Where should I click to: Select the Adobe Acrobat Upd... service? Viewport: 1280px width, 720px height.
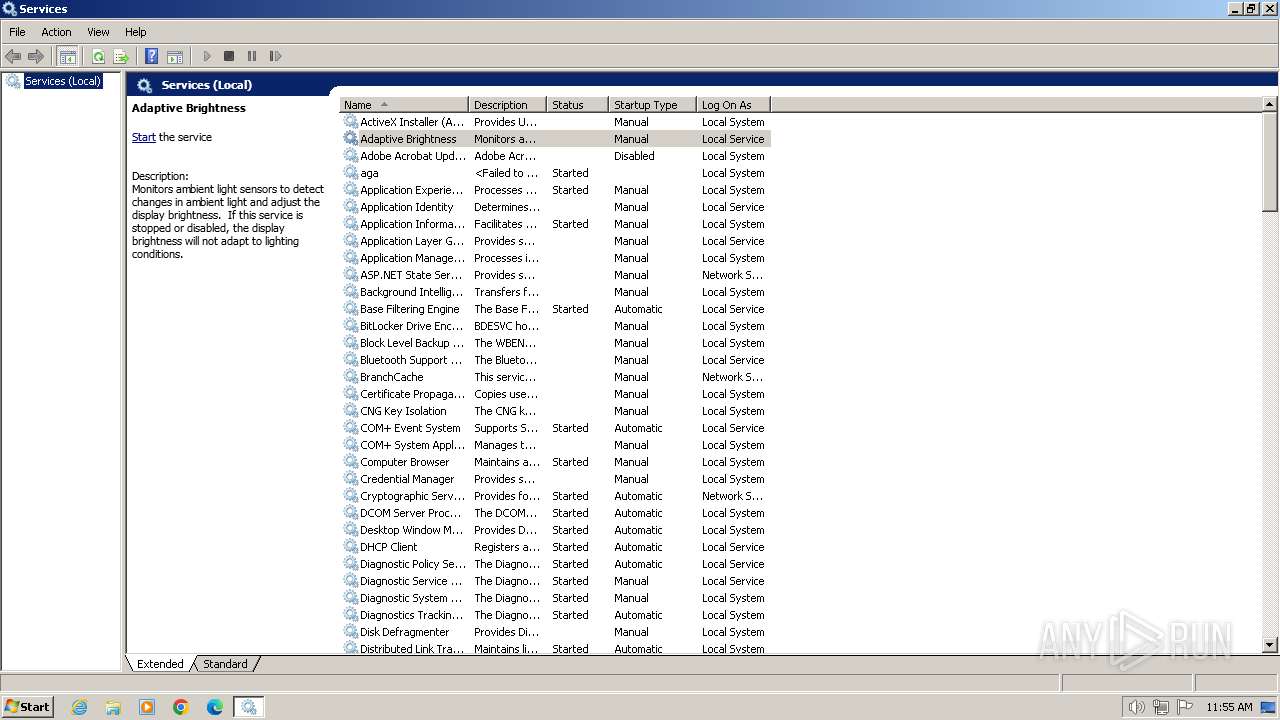[413, 156]
